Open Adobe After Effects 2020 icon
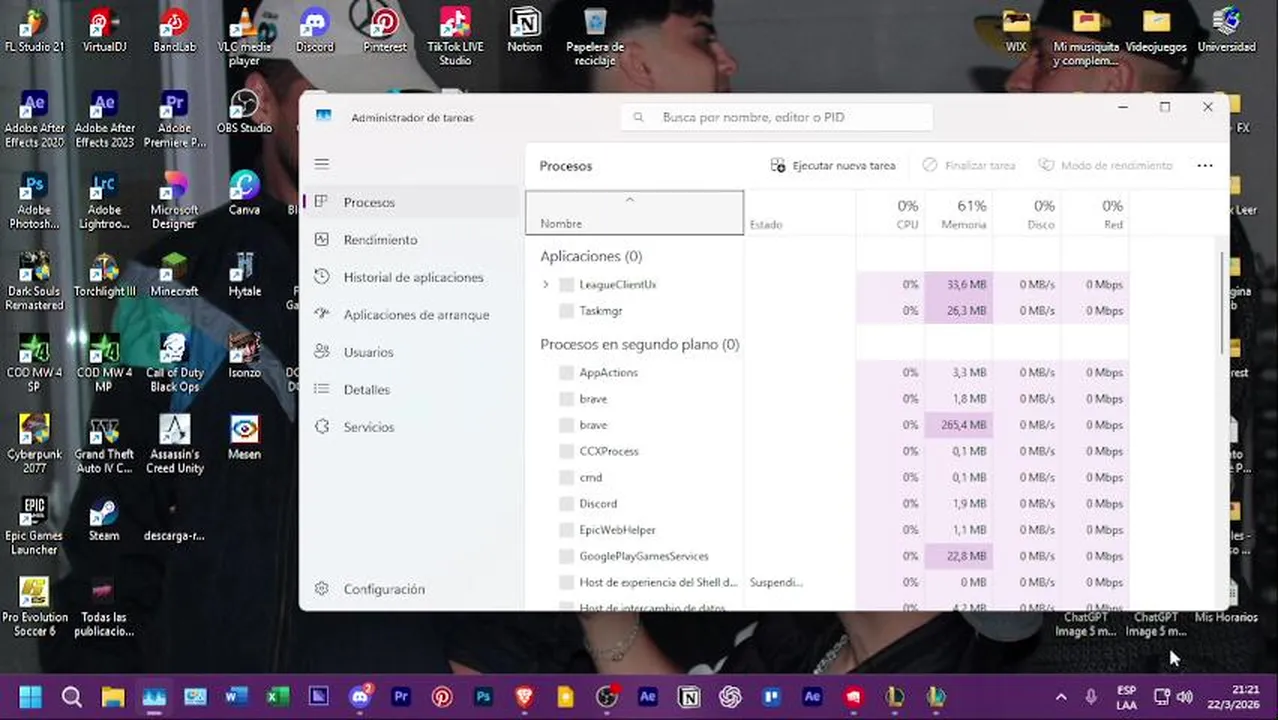Screen dimensions: 1278x720 pos(34,119)
